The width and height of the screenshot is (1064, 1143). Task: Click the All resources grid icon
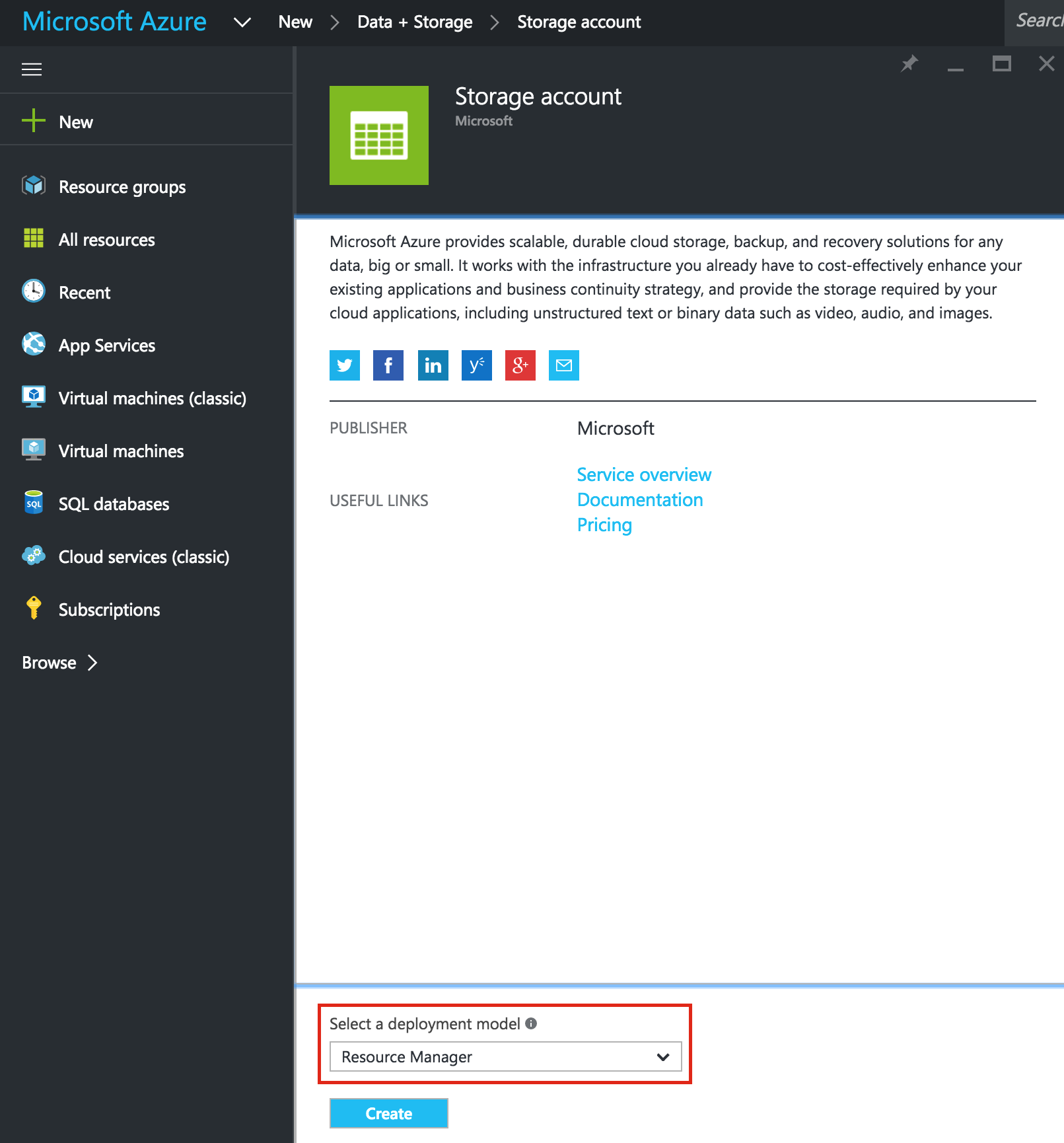(x=34, y=238)
